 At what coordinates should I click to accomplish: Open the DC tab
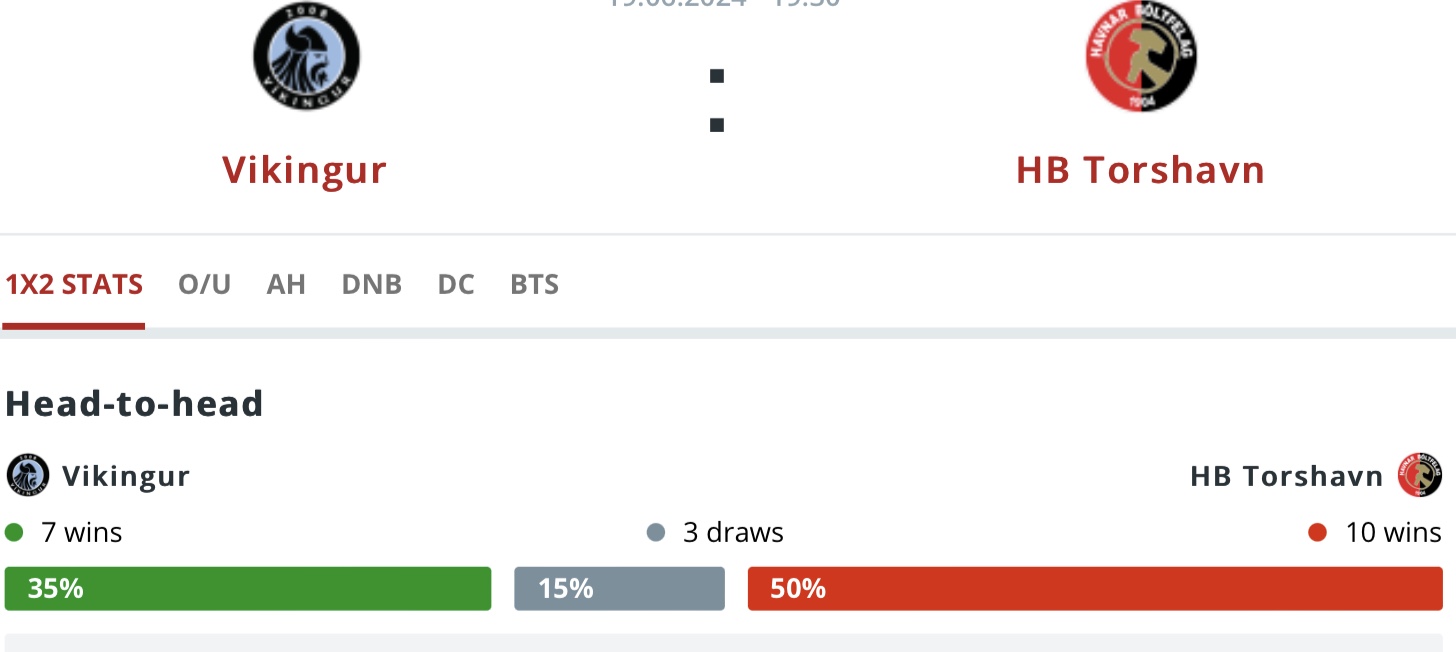[x=456, y=285]
